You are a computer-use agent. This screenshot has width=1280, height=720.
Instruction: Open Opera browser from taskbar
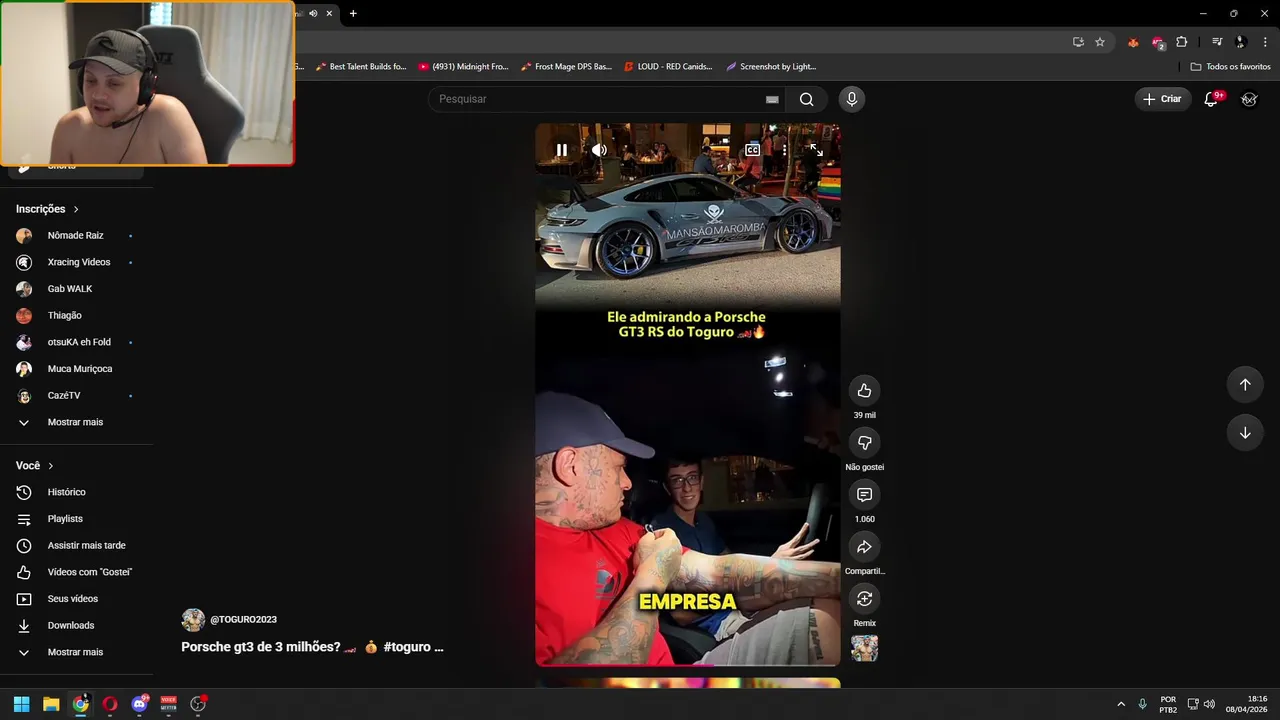tap(110, 704)
